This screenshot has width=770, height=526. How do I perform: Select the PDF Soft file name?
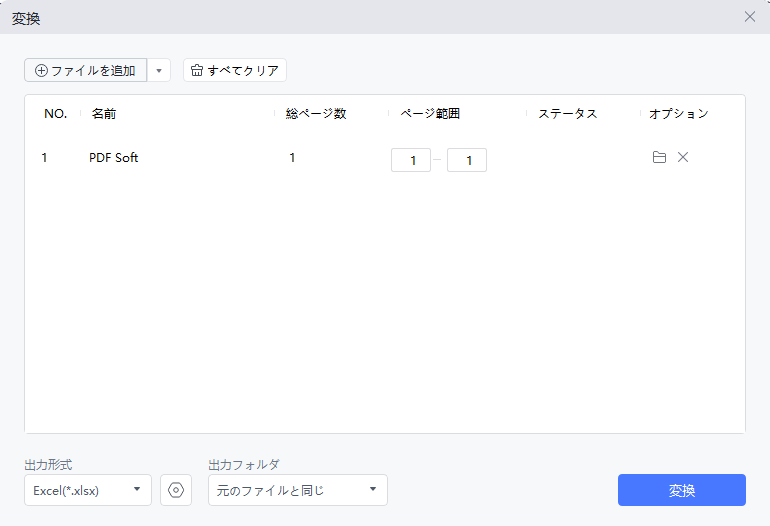[113, 158]
